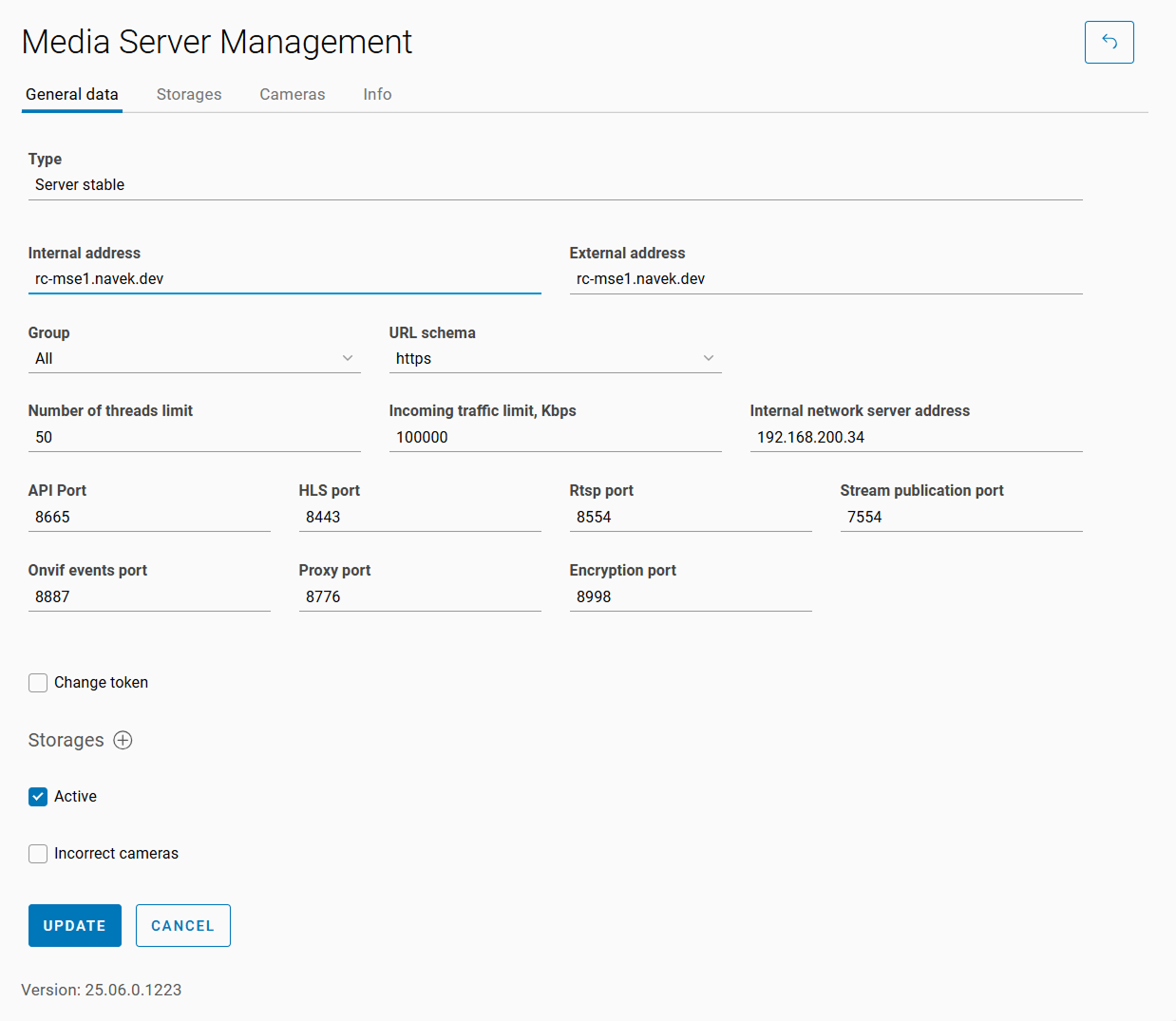Image resolution: width=1176 pixels, height=1021 pixels.
Task: Uncheck the Active checkbox
Action: [x=38, y=797]
